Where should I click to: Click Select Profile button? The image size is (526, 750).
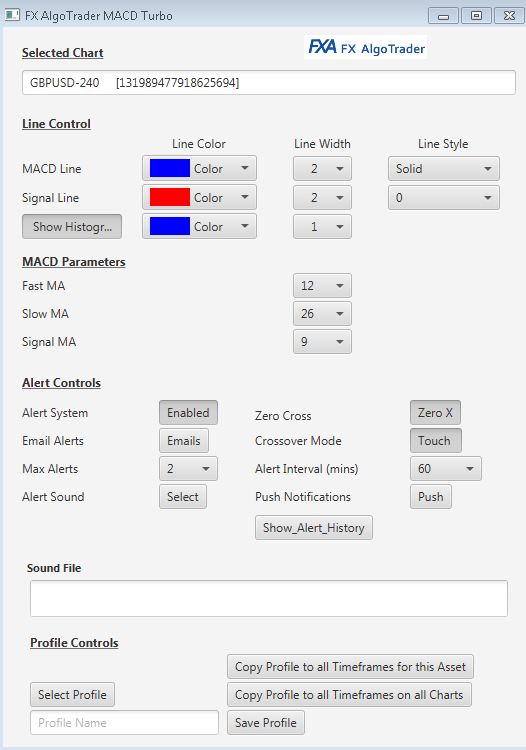click(x=72, y=695)
